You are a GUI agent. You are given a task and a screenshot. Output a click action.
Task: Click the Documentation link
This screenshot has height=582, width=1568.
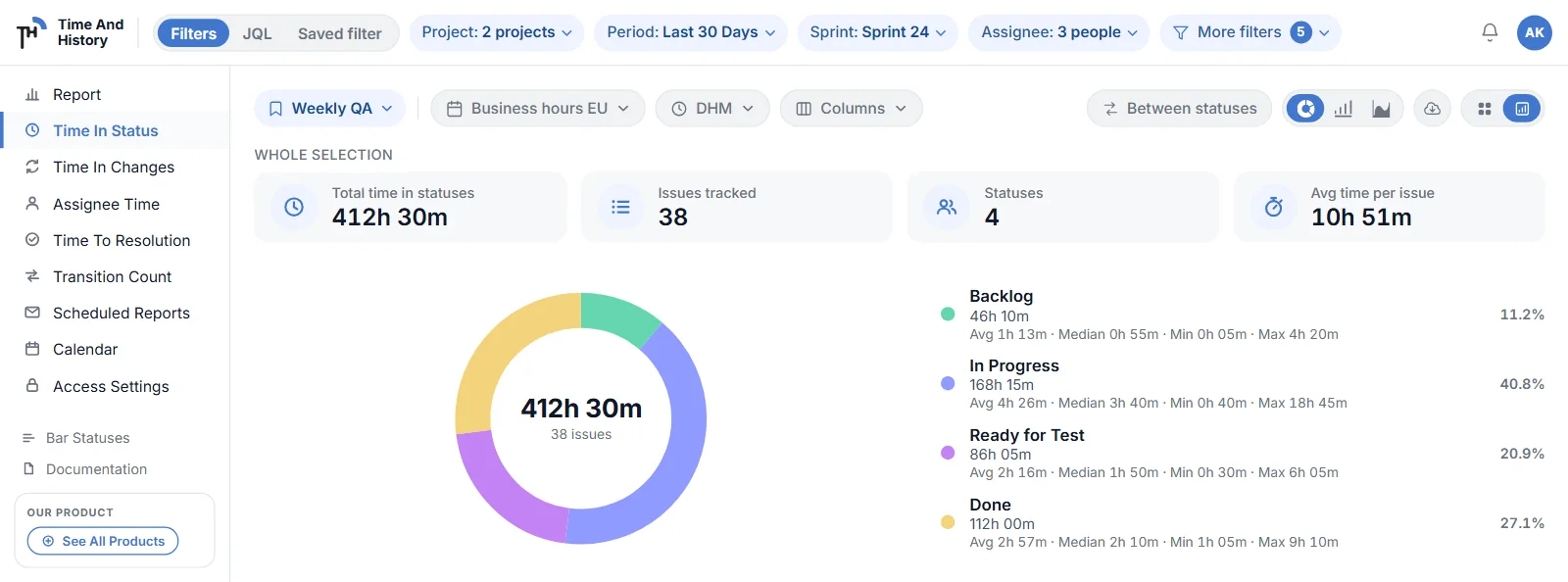(x=85, y=469)
